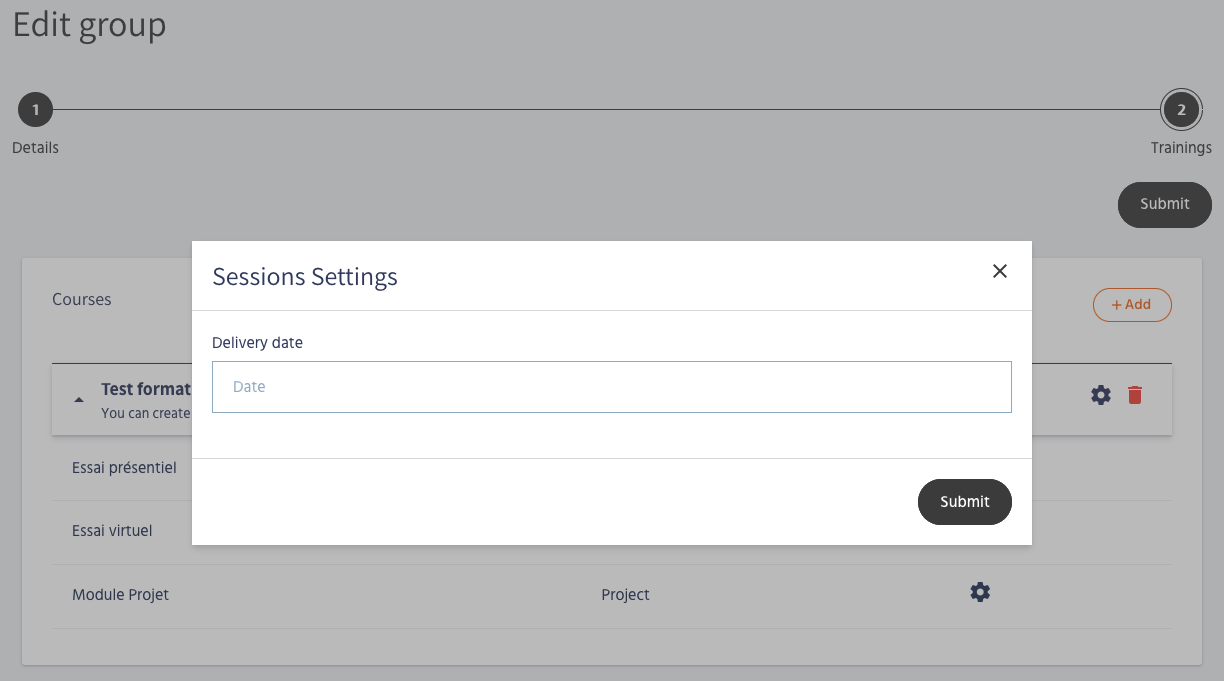
Task: Select the Essai virtuel session row
Action: coord(112,531)
